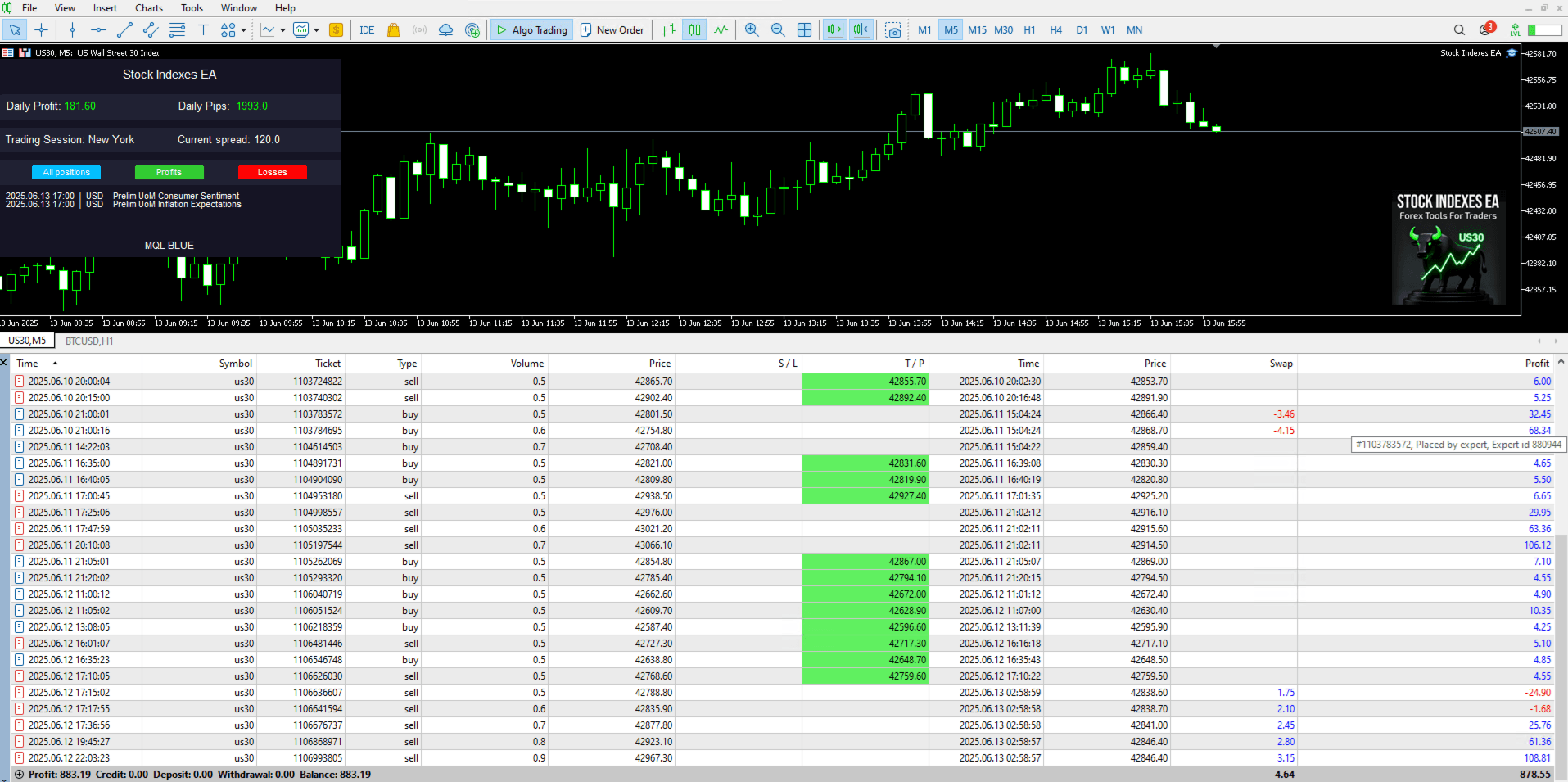
Task: Click the red Losses button
Action: coord(272,172)
